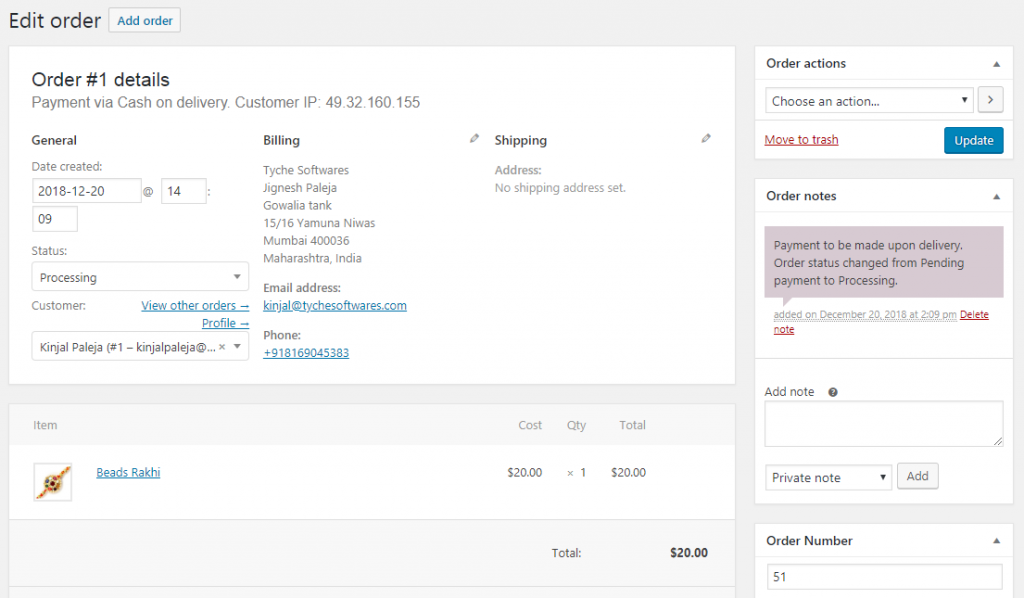The width and height of the screenshot is (1024, 598).
Task: Click the Add order button
Action: click(x=144, y=21)
